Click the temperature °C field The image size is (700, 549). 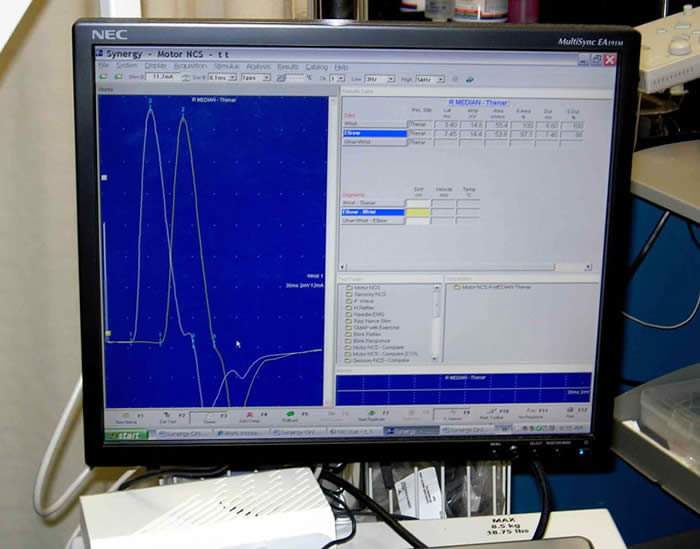(x=294, y=78)
